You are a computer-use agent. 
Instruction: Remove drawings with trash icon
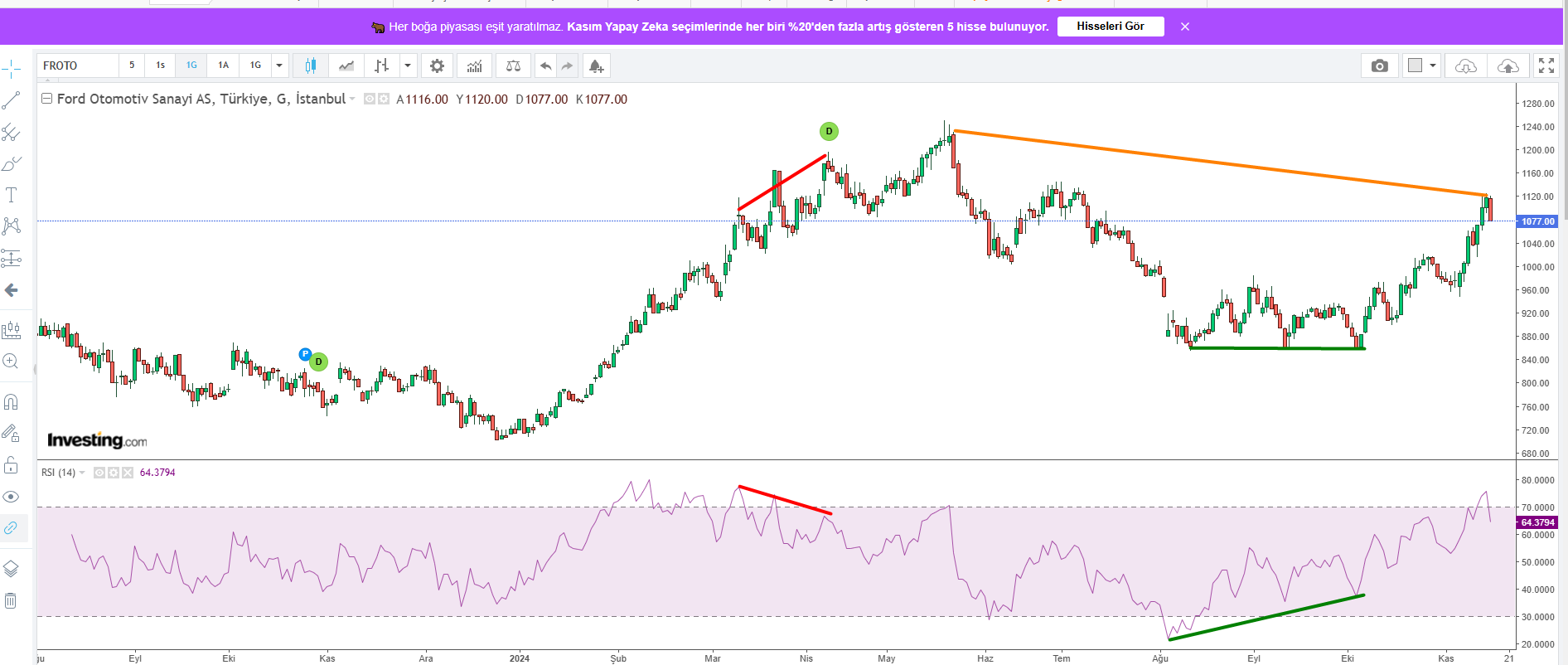pos(12,600)
